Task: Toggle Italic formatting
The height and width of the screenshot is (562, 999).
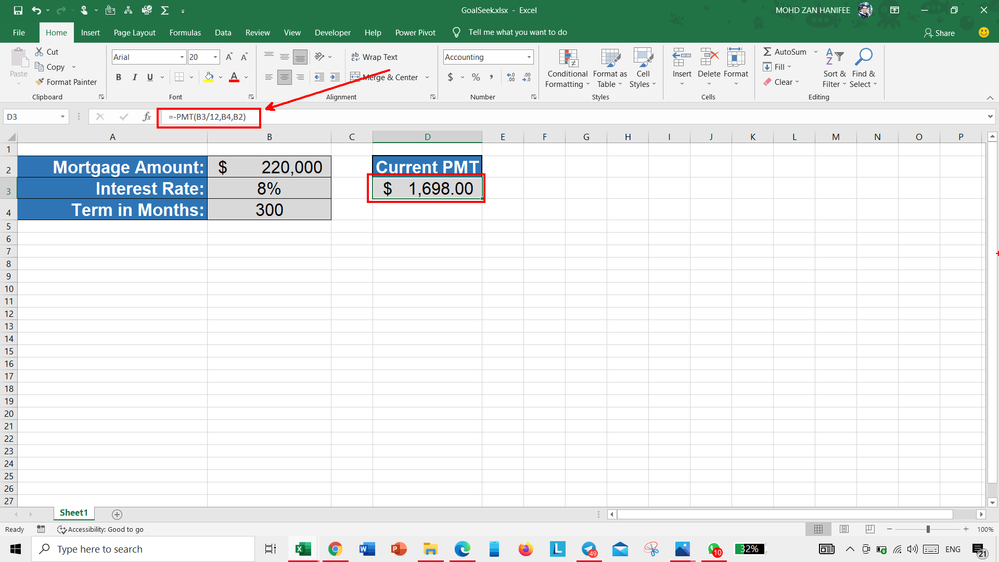Action: (134, 77)
